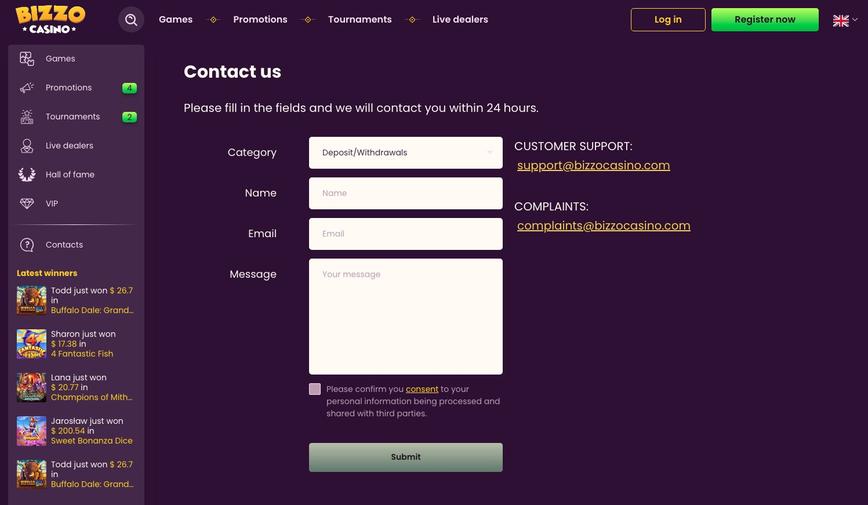Submit the contact form
868x505 pixels.
(406, 457)
